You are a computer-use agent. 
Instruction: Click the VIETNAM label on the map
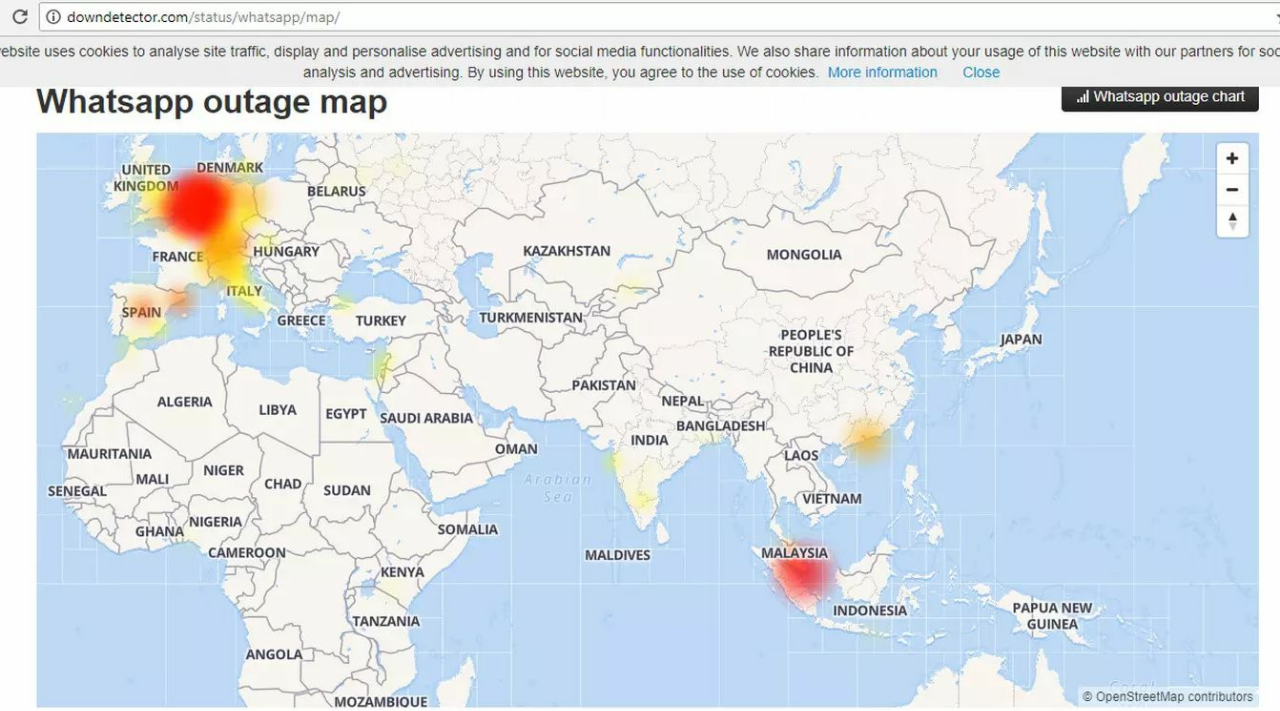pyautogui.click(x=831, y=499)
